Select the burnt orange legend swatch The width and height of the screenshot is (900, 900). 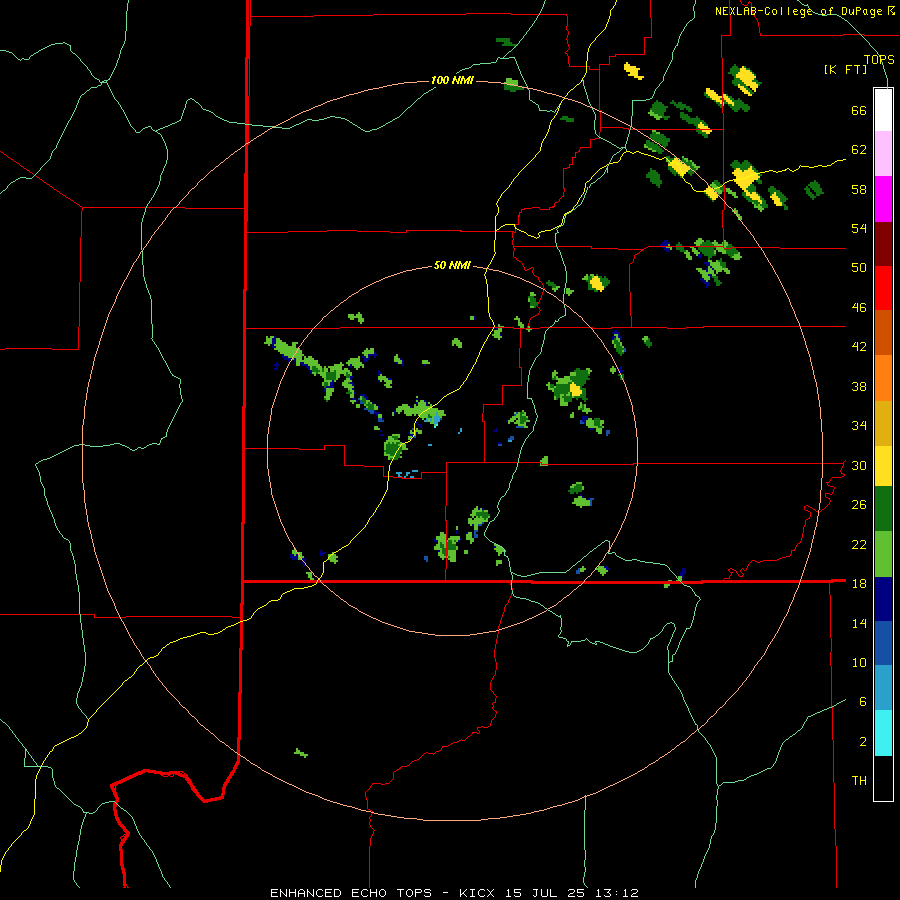pyautogui.click(x=883, y=332)
